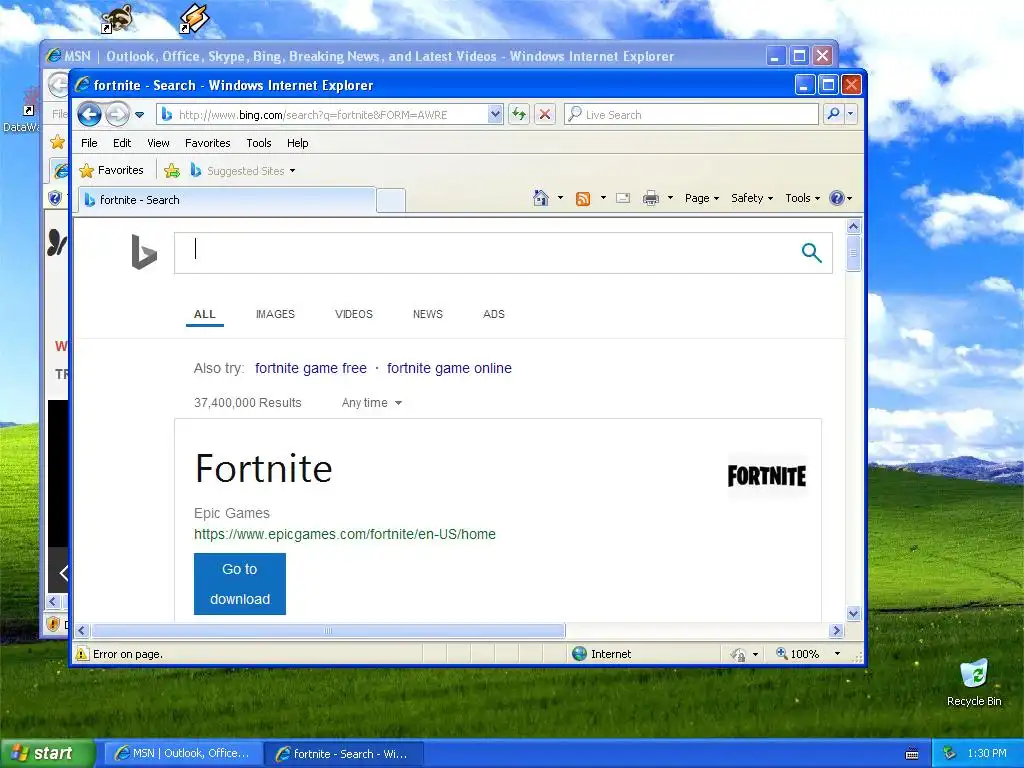Click the Bing logo on page

click(144, 252)
